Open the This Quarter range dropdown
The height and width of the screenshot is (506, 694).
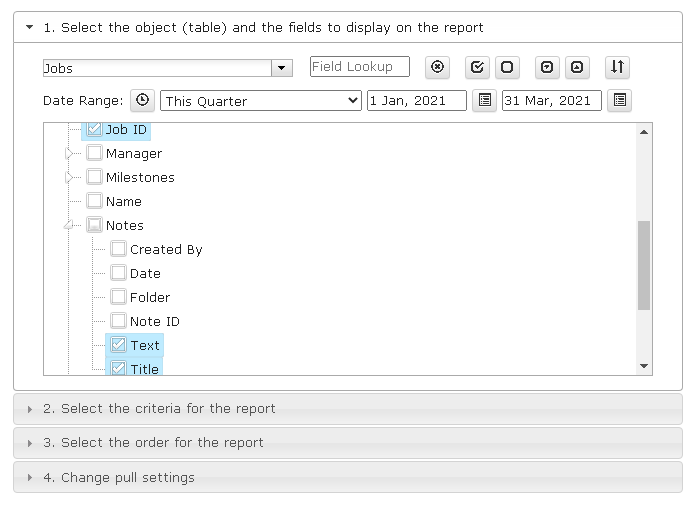[261, 100]
